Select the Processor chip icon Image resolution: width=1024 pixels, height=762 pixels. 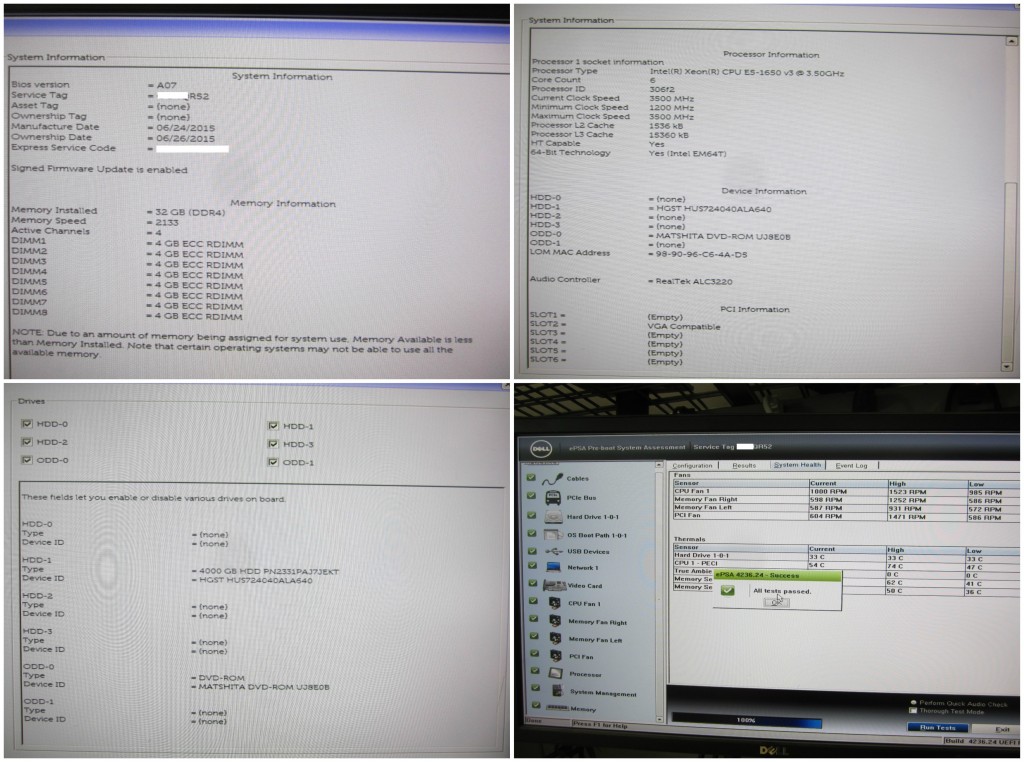tap(556, 673)
